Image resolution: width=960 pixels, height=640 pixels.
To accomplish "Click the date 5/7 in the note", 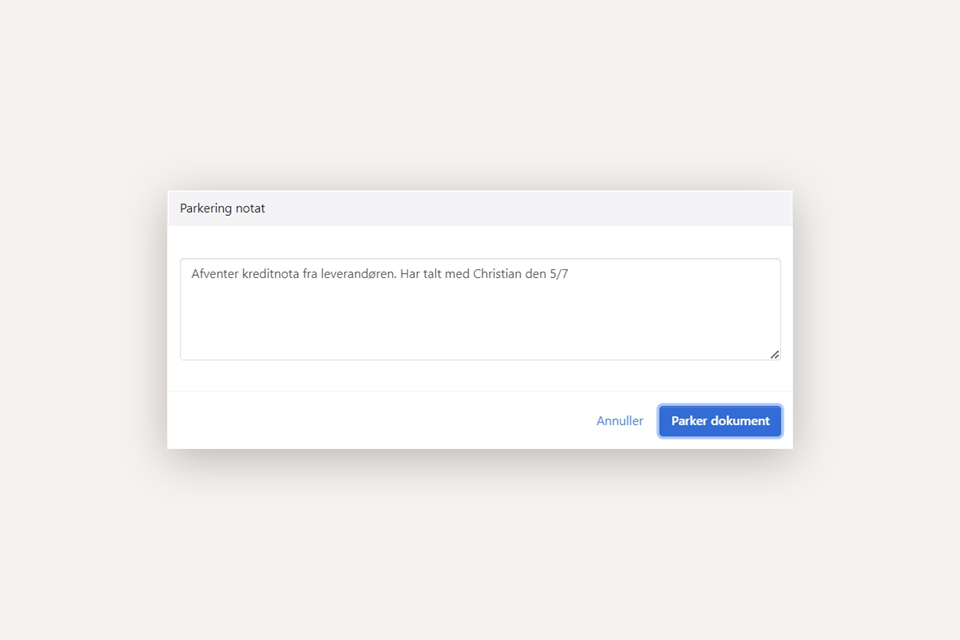I will (x=557, y=274).
